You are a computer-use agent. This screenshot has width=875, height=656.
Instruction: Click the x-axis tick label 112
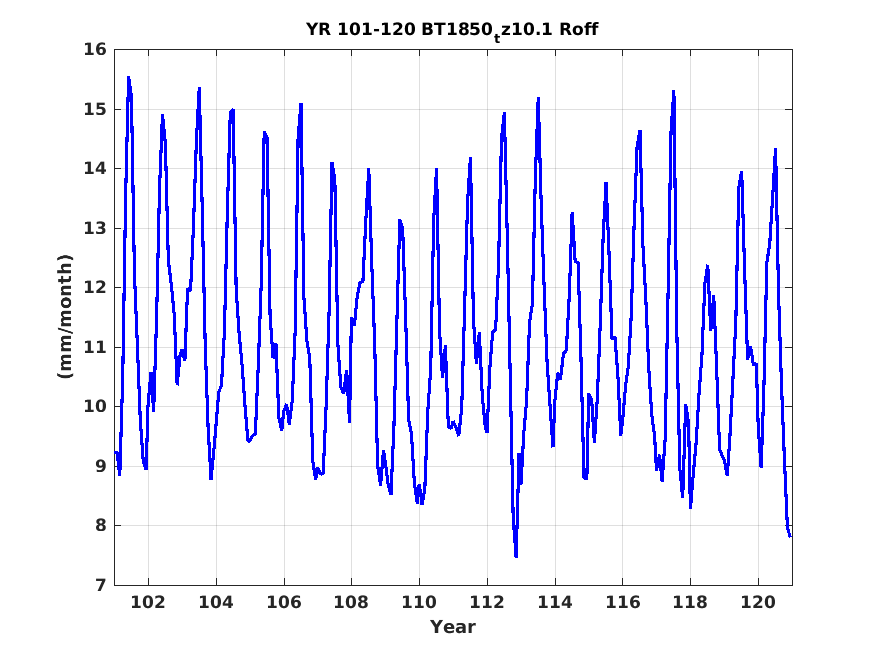(487, 602)
